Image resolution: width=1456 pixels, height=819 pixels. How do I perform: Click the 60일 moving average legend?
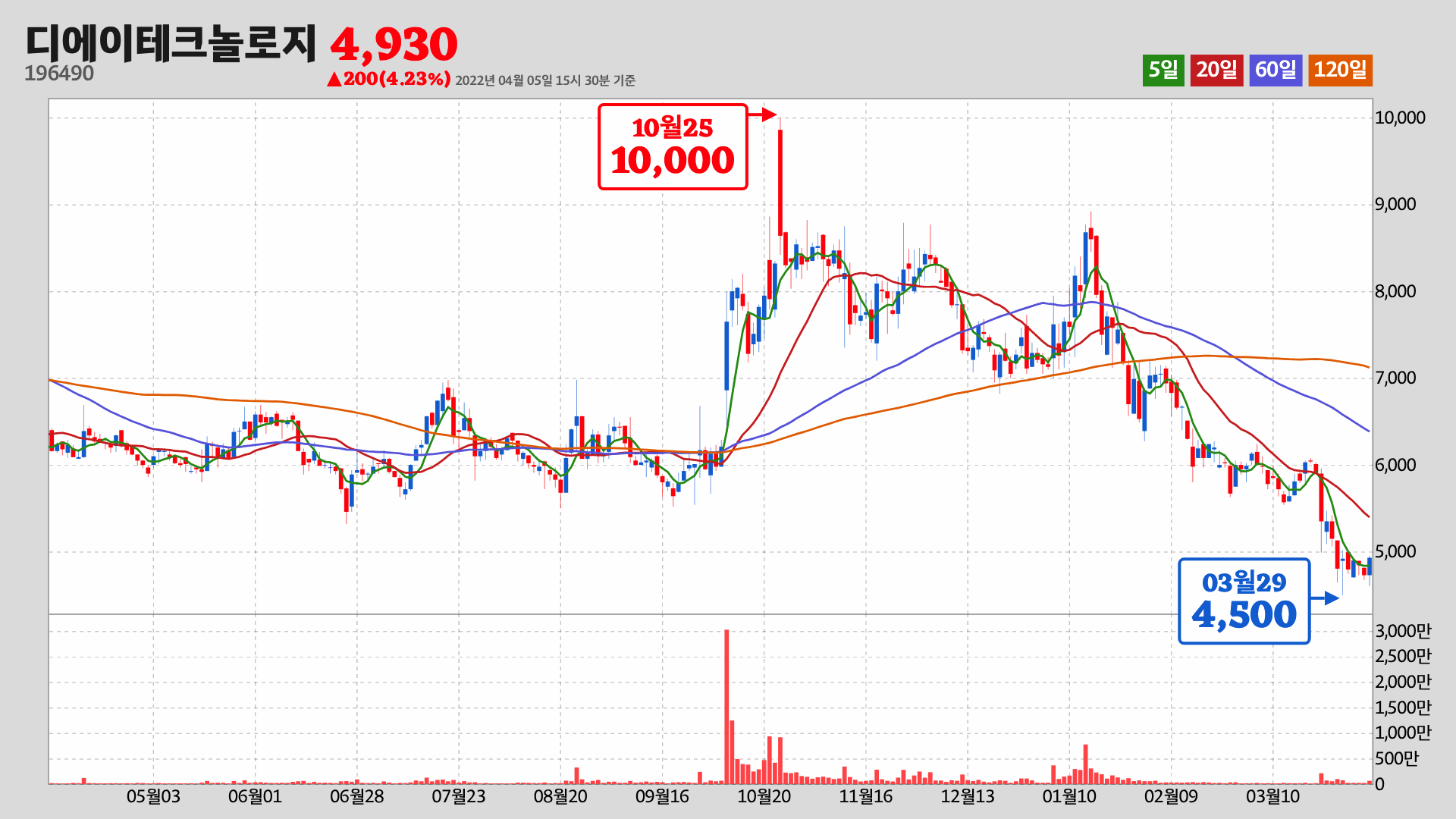click(x=1276, y=71)
